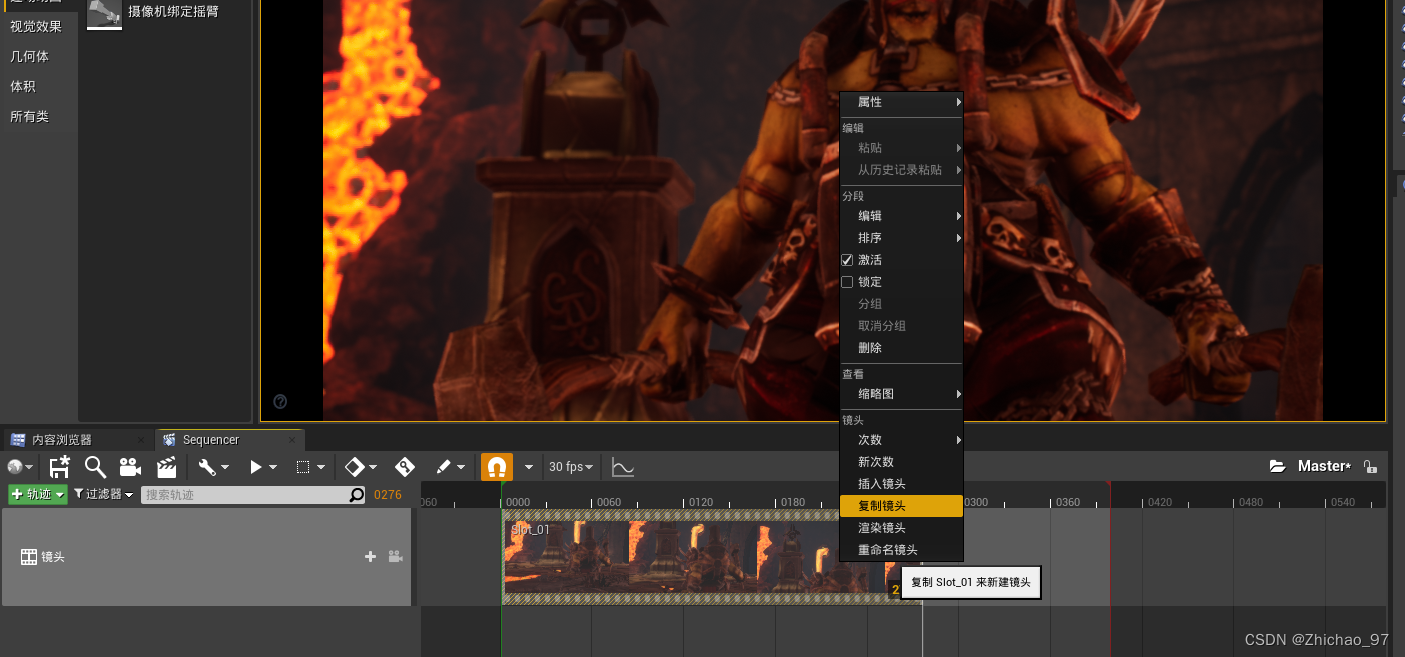Click the Curve Editor graph icon
The width and height of the screenshot is (1405, 657).
(x=622, y=467)
